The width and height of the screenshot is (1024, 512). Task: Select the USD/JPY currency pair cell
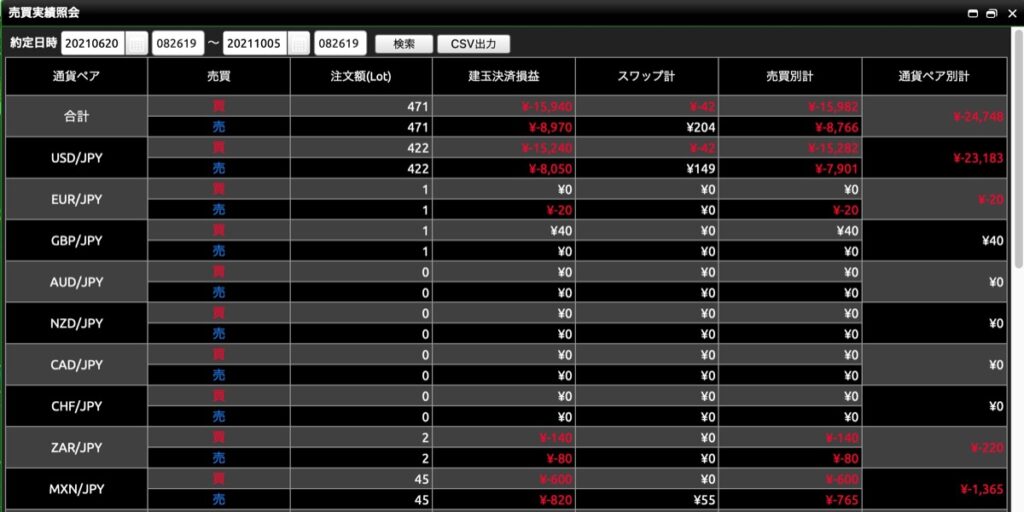click(x=76, y=158)
